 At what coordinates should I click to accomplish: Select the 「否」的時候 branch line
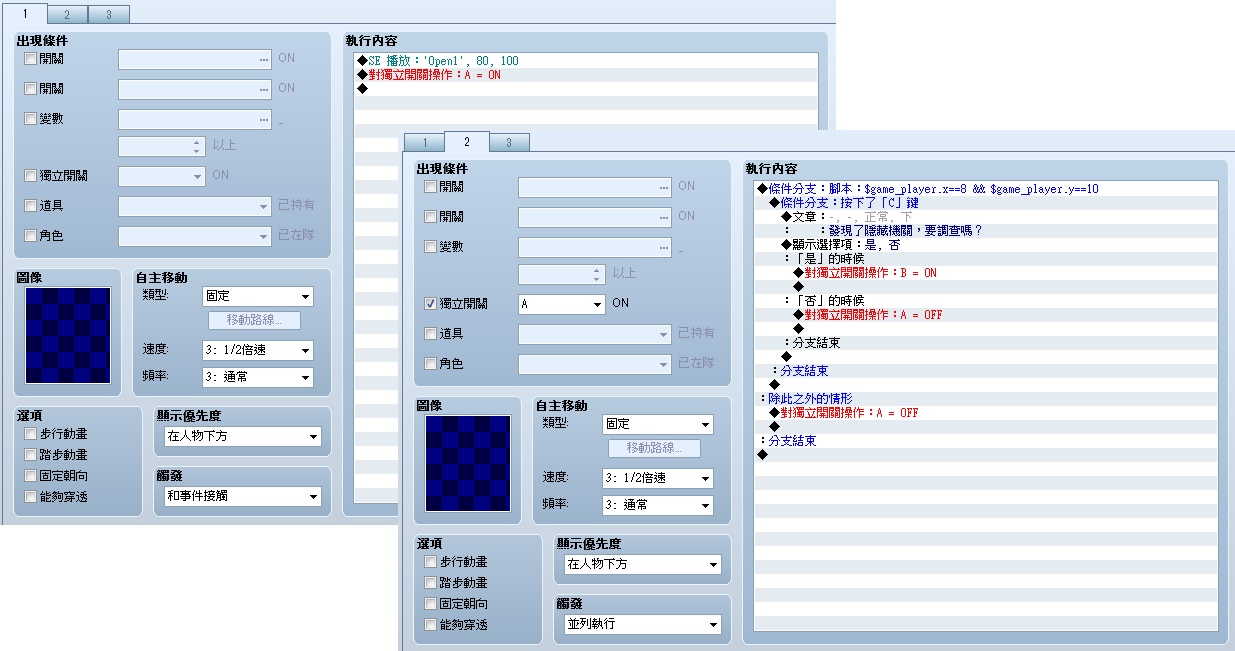point(985,301)
